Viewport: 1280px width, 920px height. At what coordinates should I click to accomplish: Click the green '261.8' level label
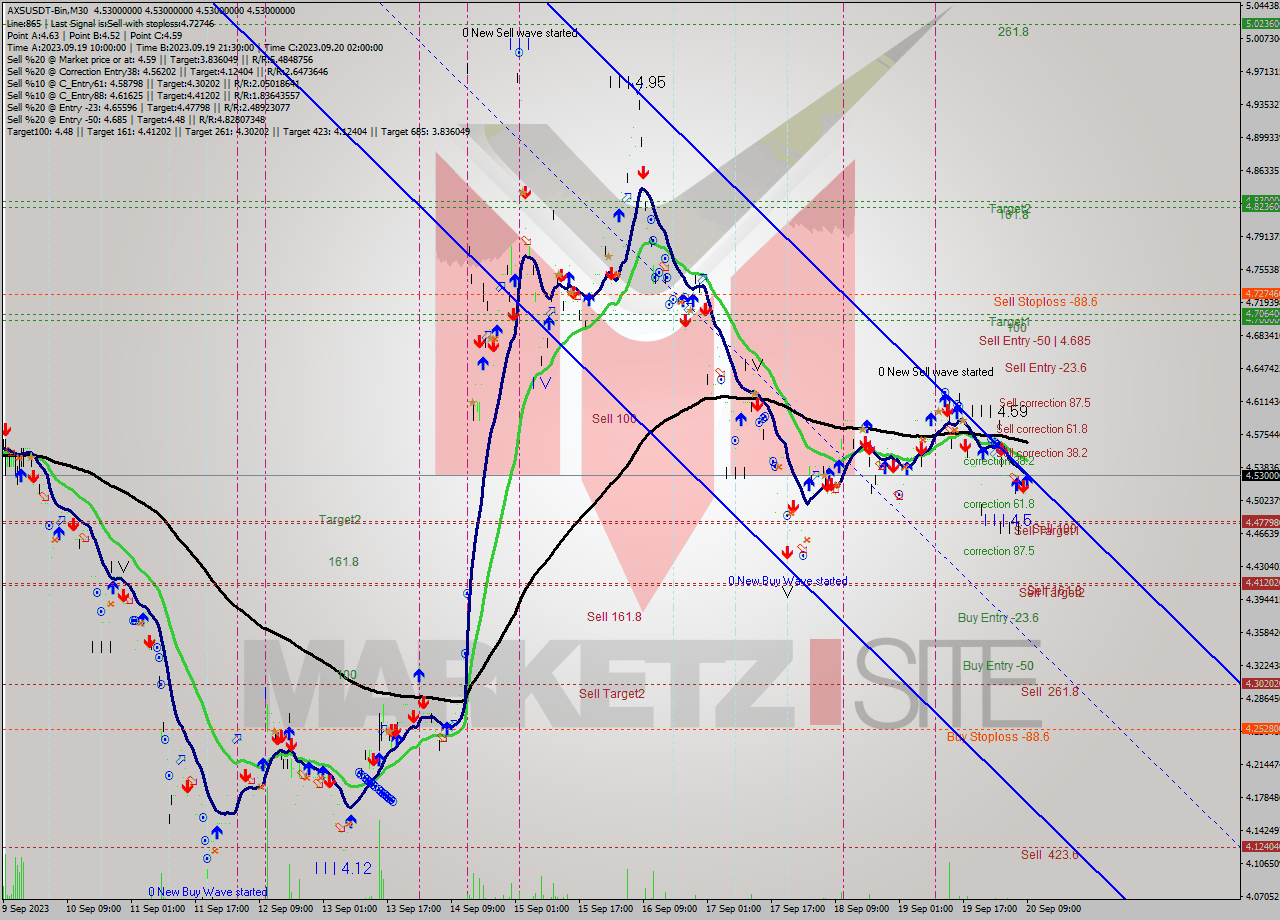click(x=1013, y=32)
